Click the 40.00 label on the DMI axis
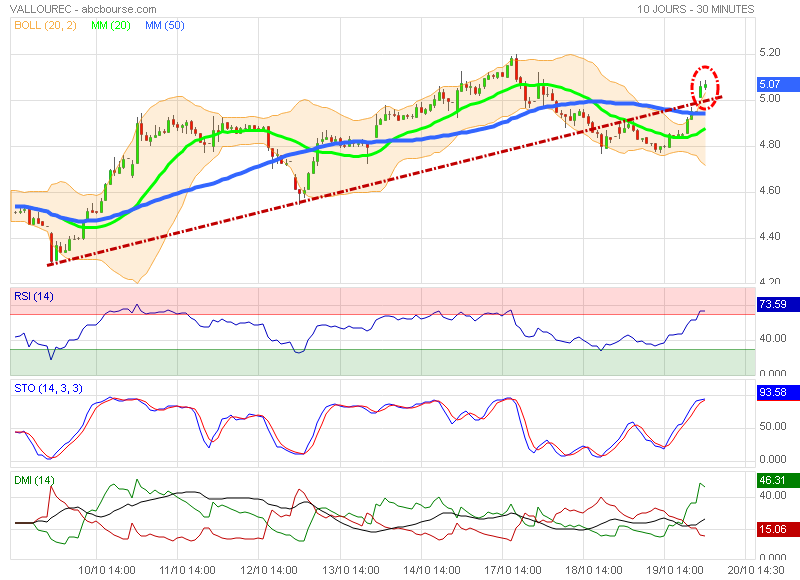 [773, 495]
